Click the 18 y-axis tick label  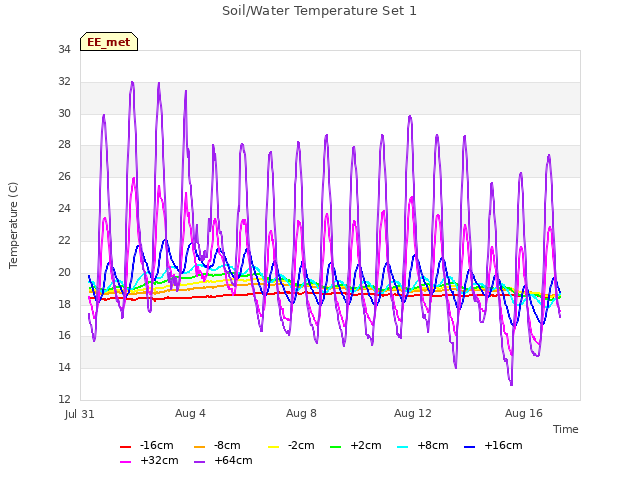tap(64, 304)
